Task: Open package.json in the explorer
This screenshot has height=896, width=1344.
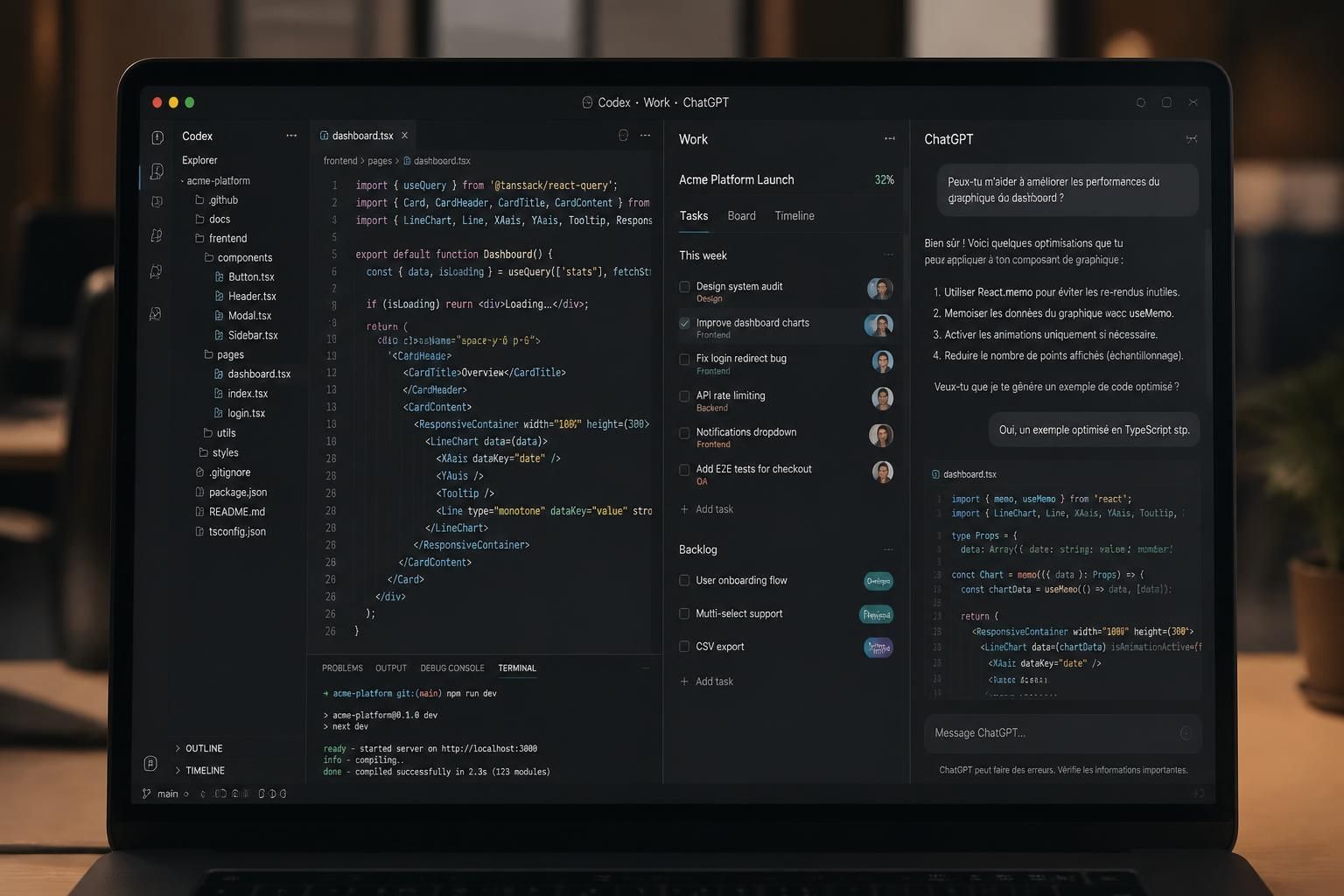Action: click(231, 493)
